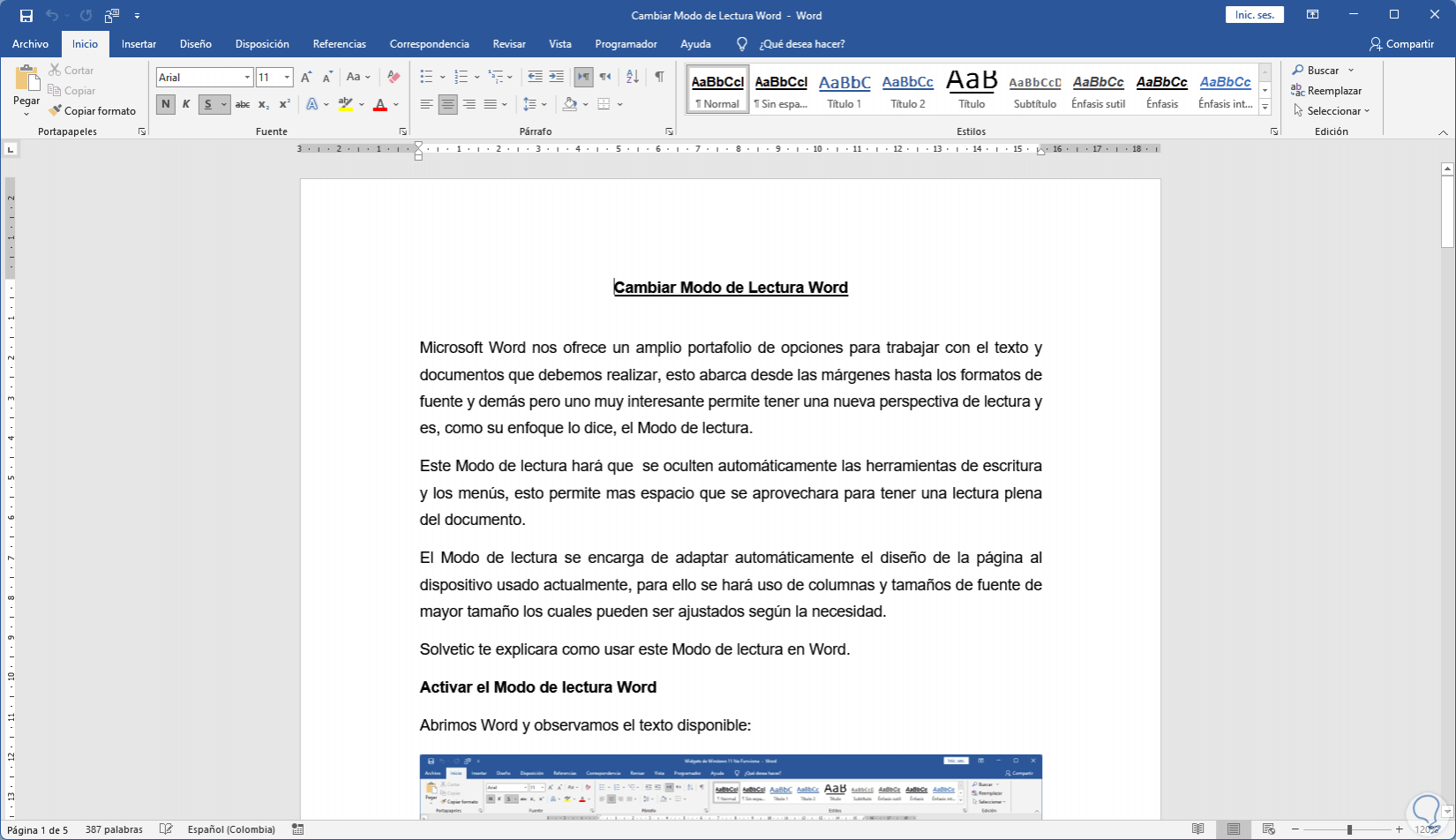Image resolution: width=1456 pixels, height=840 pixels.
Task: Click the Buscar find button
Action: (x=1316, y=71)
